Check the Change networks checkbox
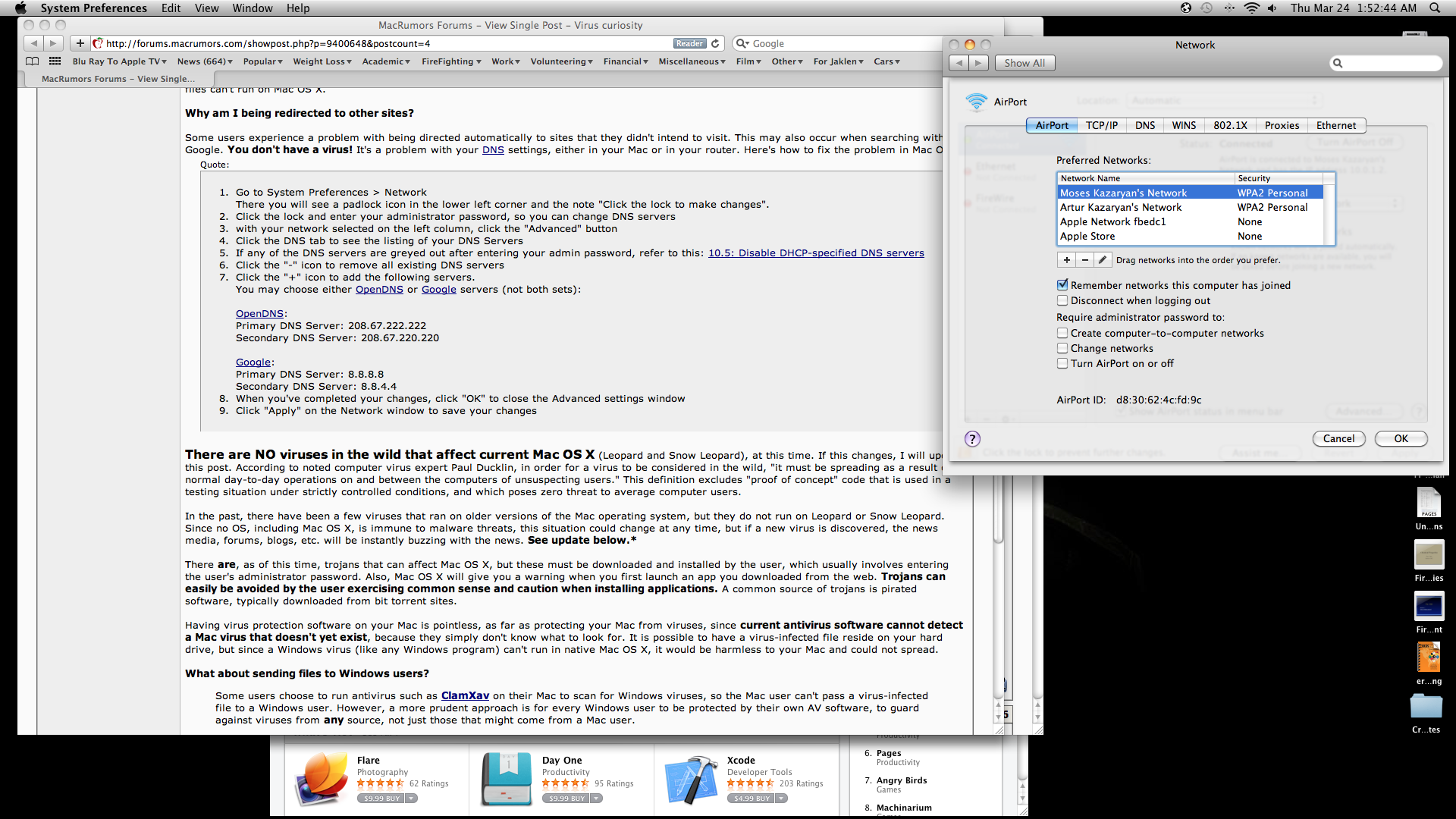1456x819 pixels. (1062, 348)
